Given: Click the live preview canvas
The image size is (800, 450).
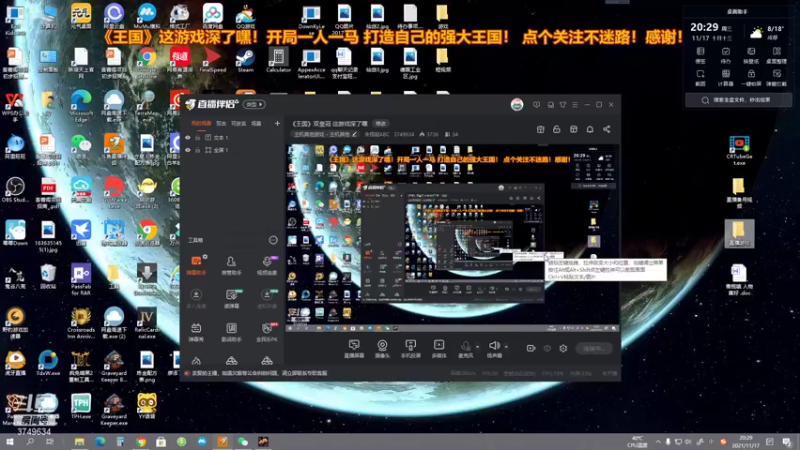Looking at the screenshot, I should point(453,238).
